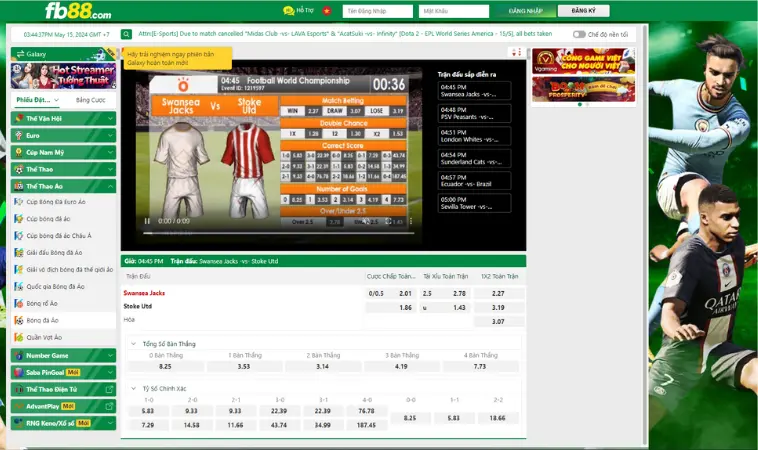Click the ĐĂNG NHẬP login button
This screenshot has height=450, width=758.
524,12
